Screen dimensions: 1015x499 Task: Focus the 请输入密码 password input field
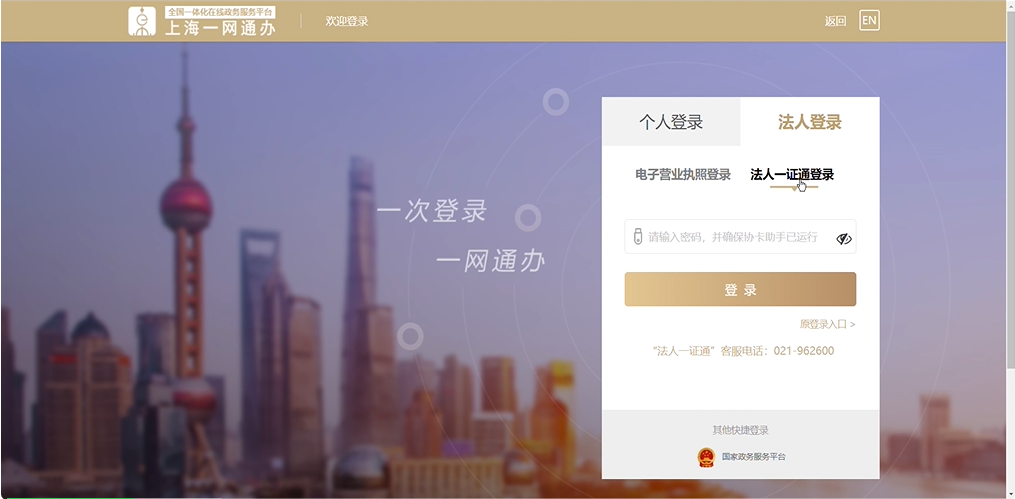[x=740, y=237]
